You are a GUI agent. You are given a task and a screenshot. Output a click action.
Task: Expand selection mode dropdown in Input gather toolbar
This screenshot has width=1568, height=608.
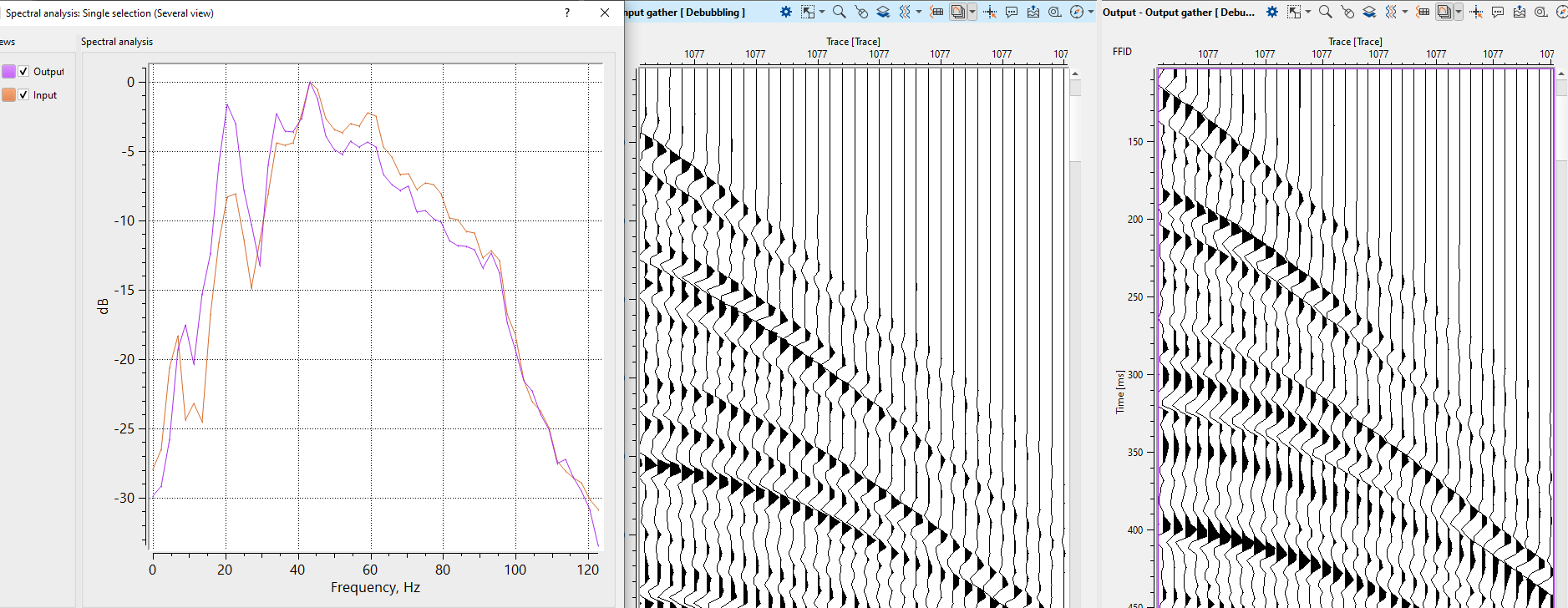[x=822, y=12]
